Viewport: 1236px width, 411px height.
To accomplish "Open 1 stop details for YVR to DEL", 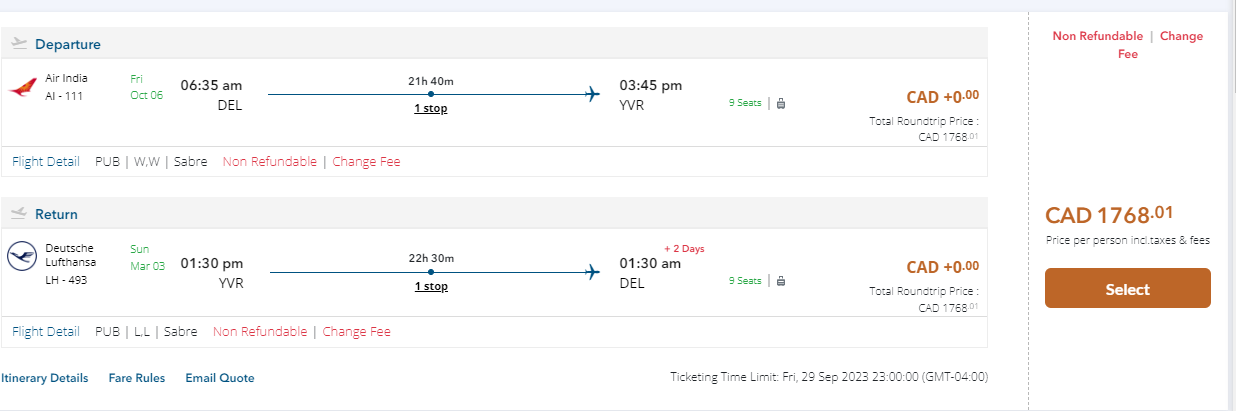I will click(x=431, y=286).
